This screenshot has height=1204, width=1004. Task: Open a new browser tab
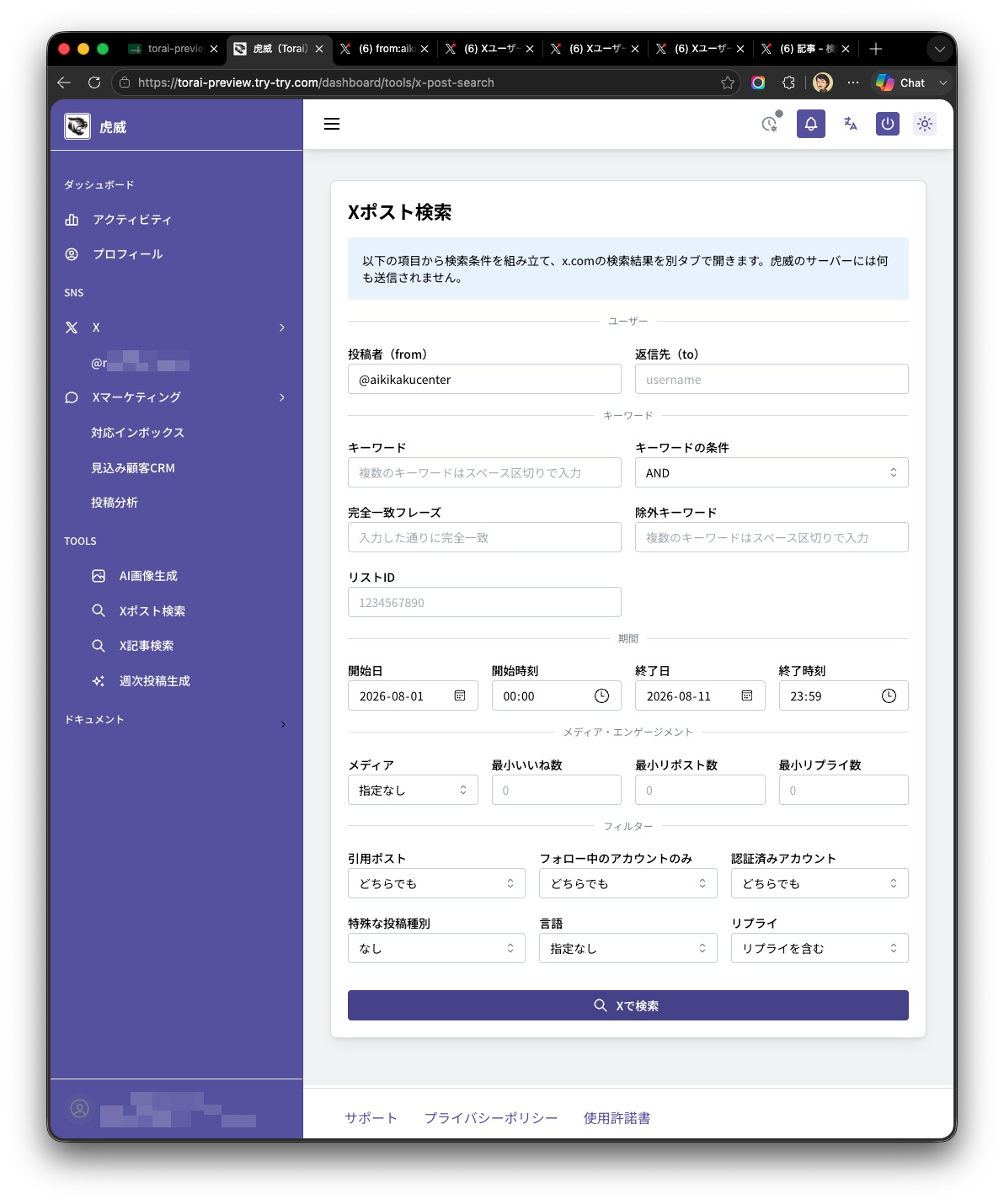pyautogui.click(x=876, y=49)
